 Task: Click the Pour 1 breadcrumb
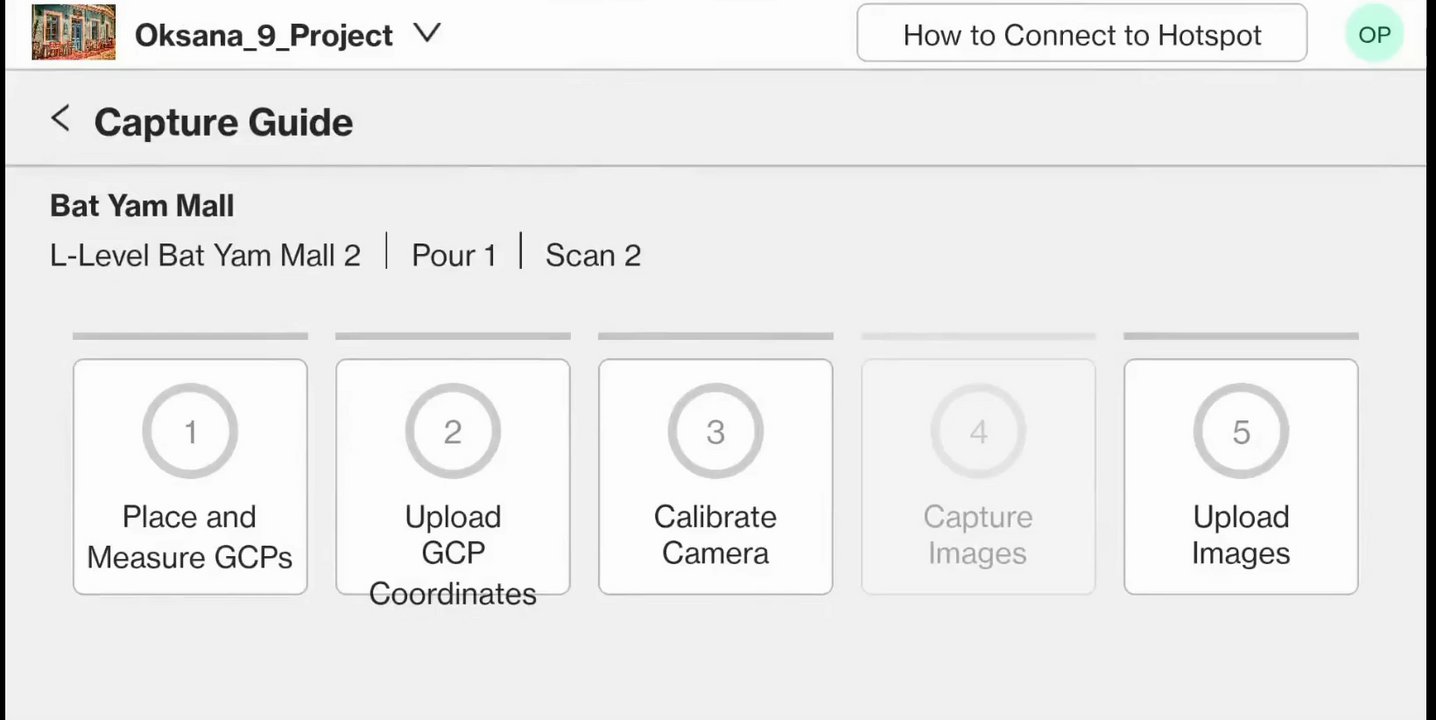click(454, 255)
